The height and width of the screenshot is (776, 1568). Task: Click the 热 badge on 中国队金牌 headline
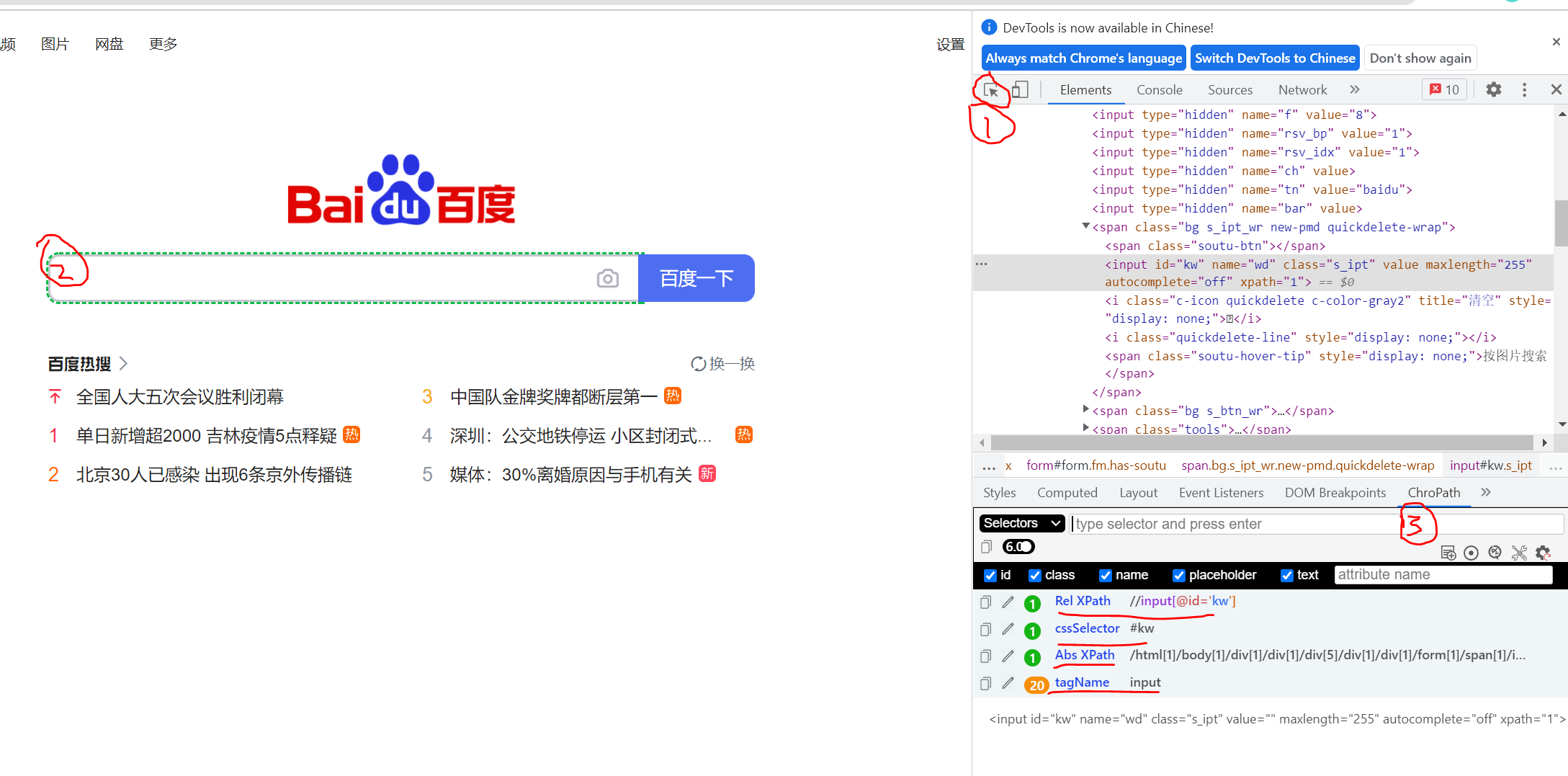tap(673, 396)
